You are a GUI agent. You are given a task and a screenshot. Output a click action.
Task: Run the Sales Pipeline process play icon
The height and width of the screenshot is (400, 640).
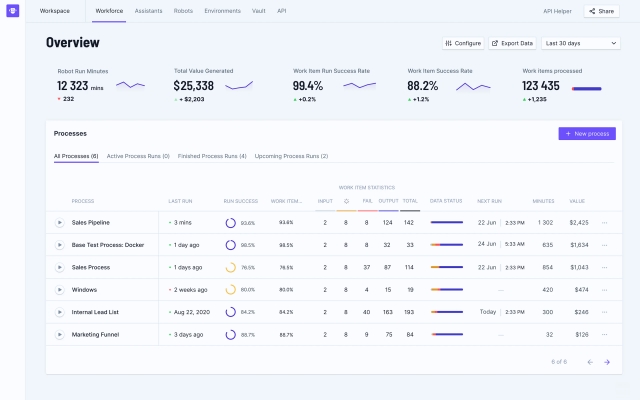[x=59, y=222]
